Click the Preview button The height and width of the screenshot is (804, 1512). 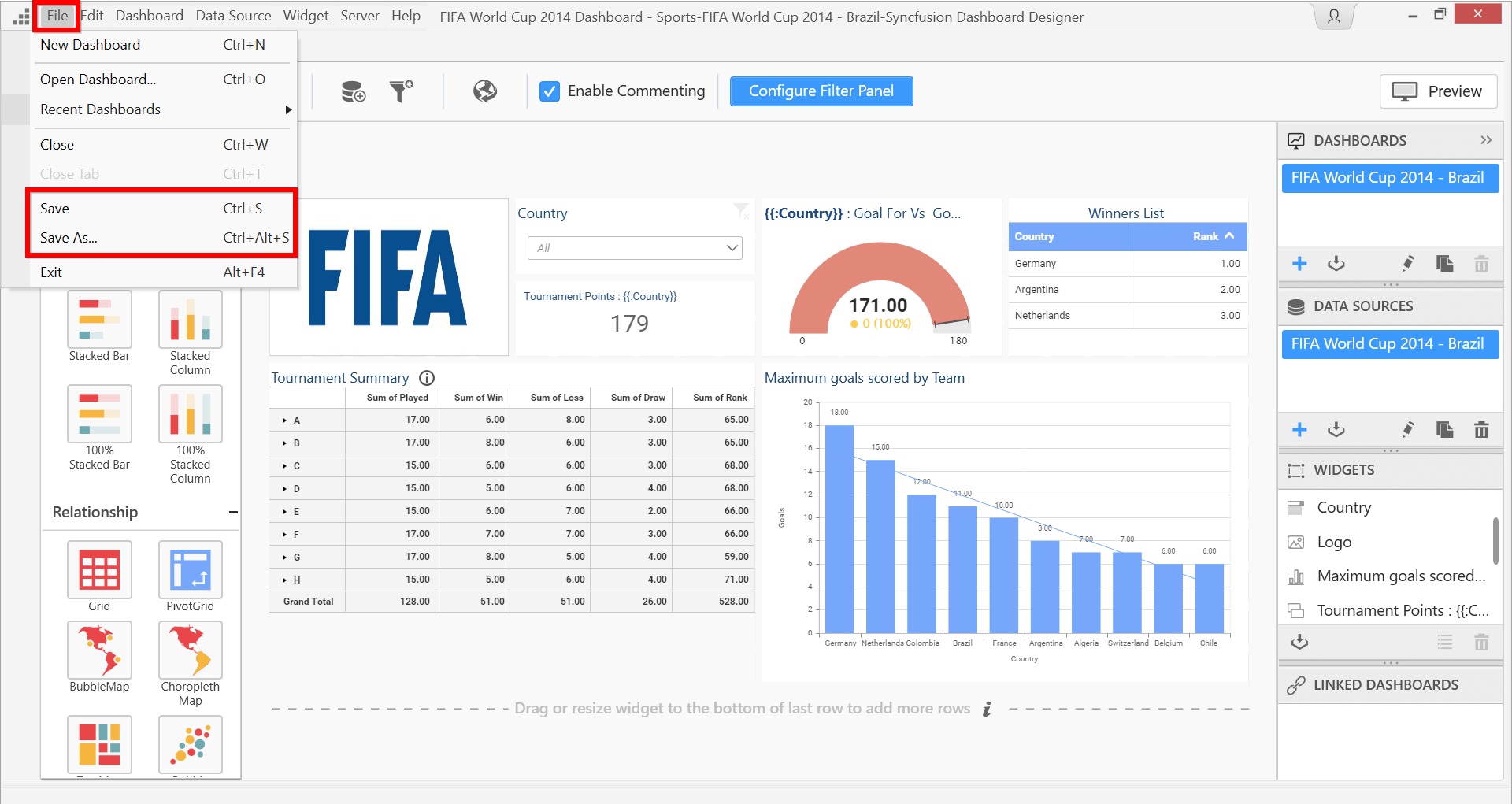click(1438, 91)
